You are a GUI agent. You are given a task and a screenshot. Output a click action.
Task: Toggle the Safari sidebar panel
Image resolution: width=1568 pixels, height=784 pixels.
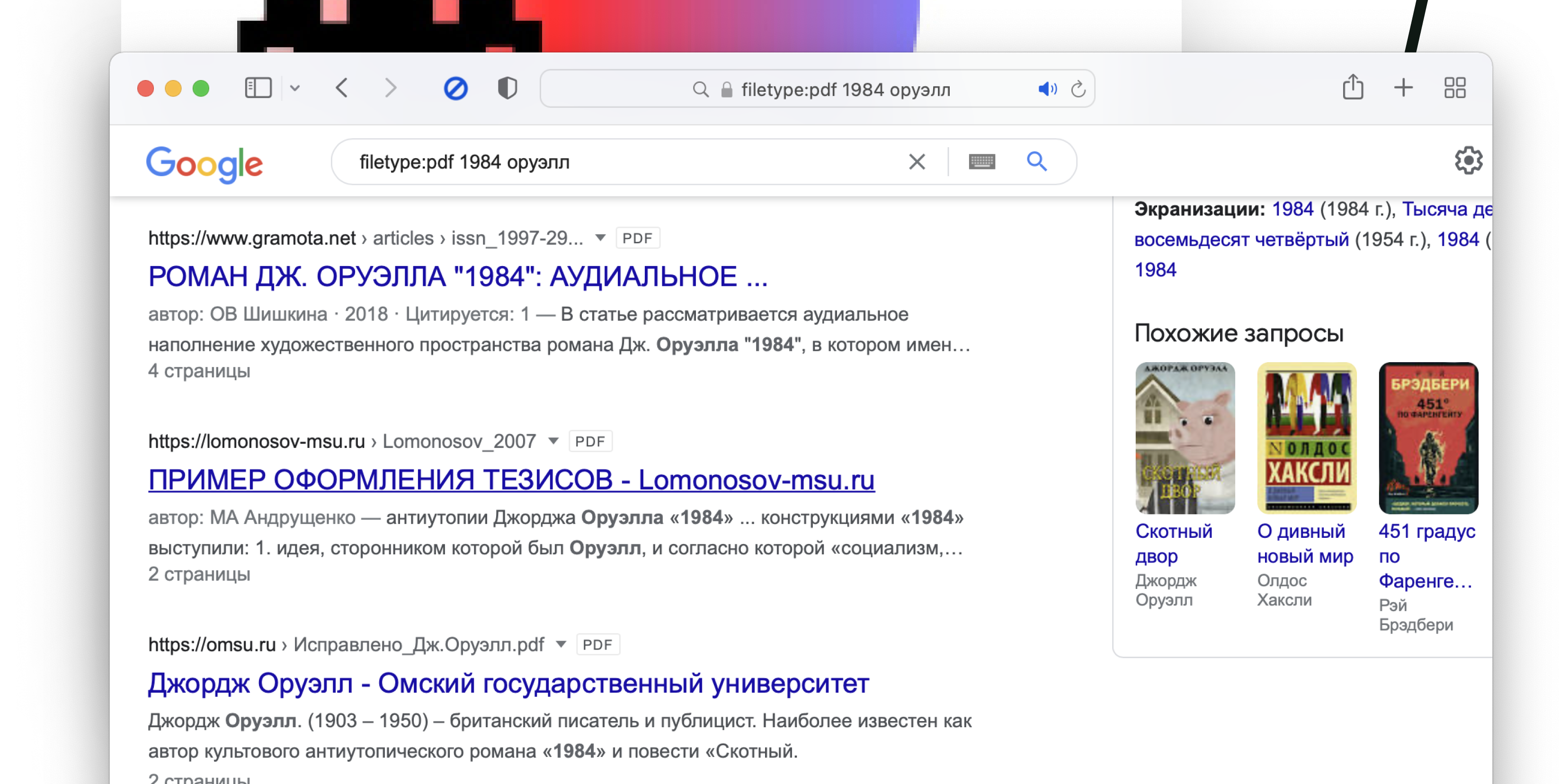[x=258, y=88]
